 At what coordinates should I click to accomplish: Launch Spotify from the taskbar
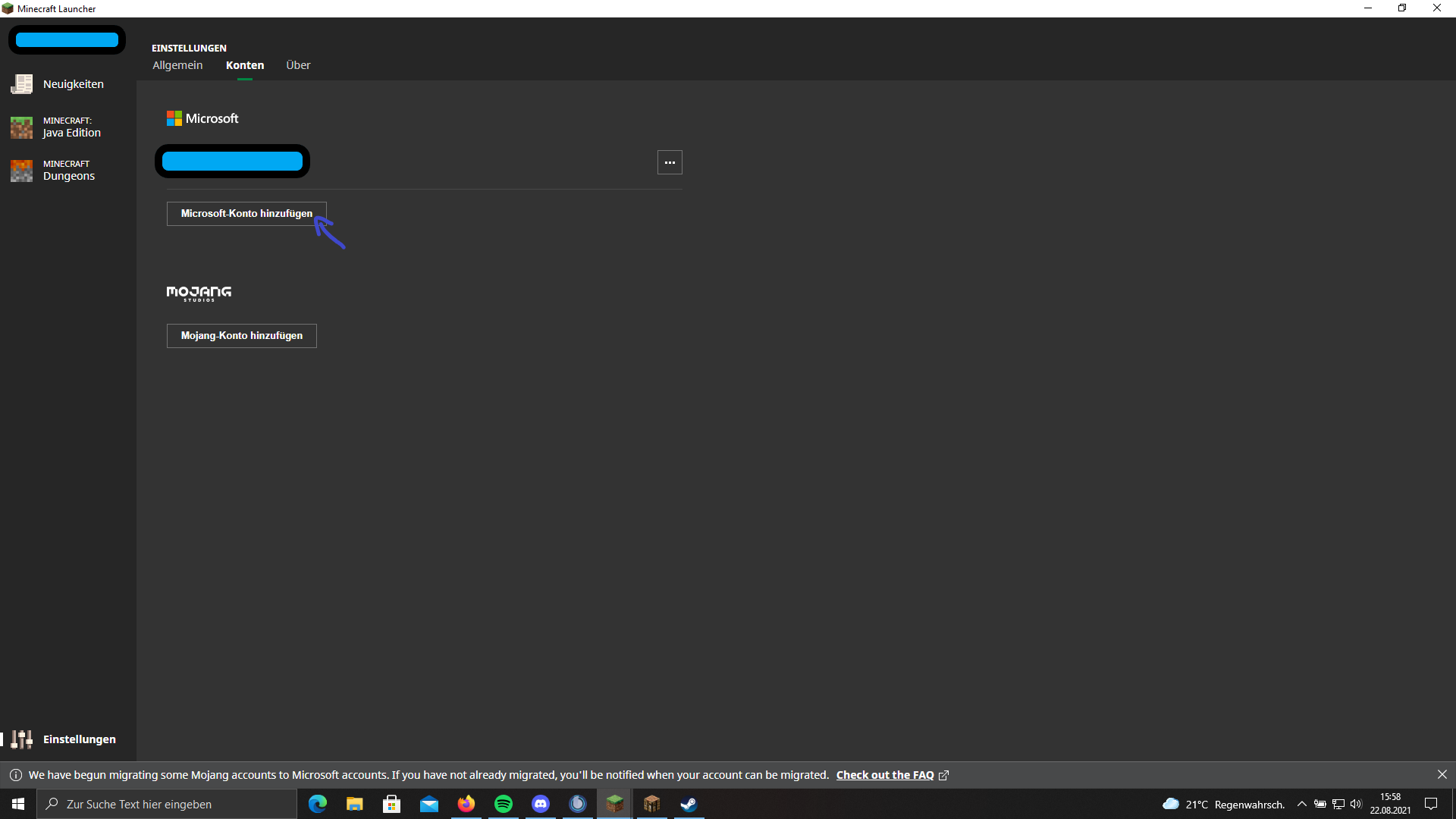504,804
